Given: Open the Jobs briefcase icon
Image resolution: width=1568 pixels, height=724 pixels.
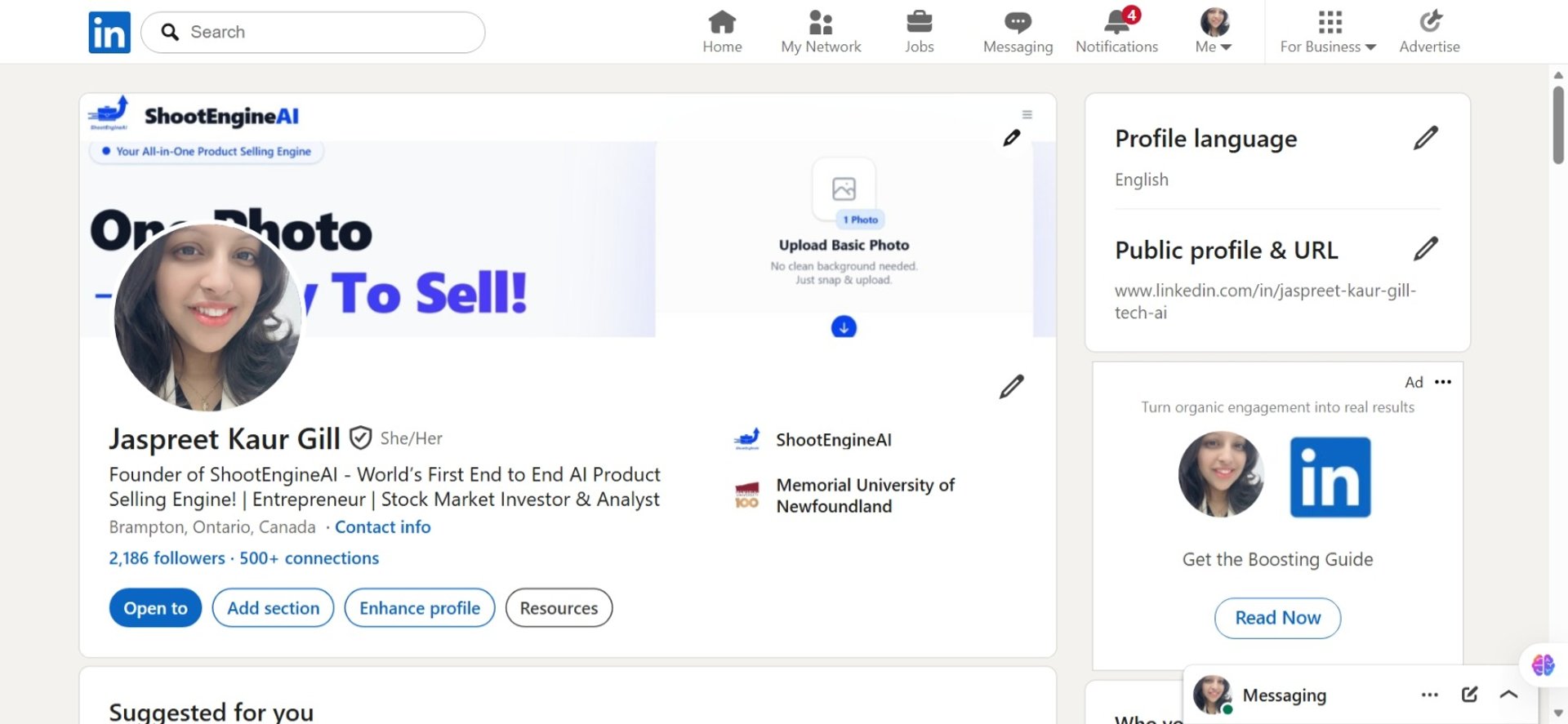Looking at the screenshot, I should tap(919, 22).
